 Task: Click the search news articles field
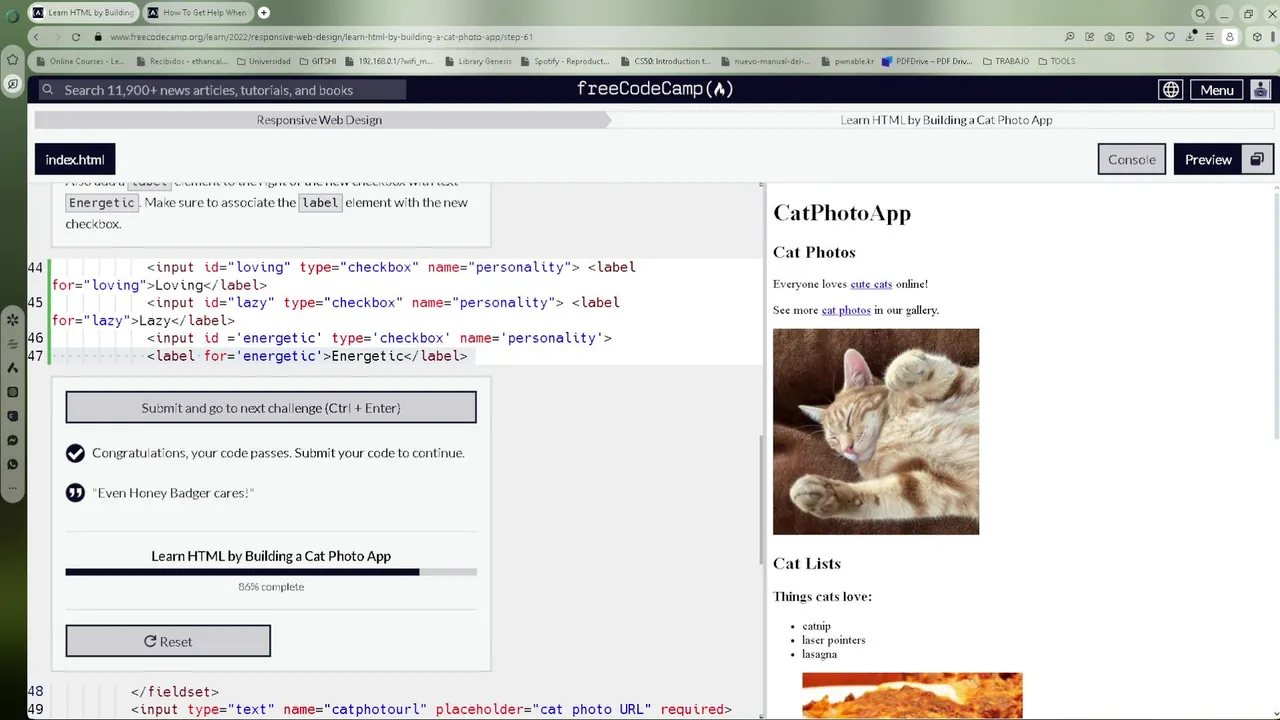pos(221,90)
